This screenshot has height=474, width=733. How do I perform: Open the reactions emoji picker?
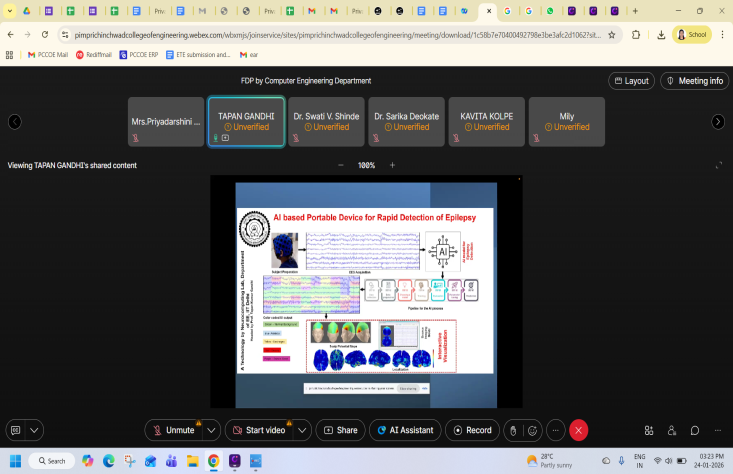click(532, 430)
